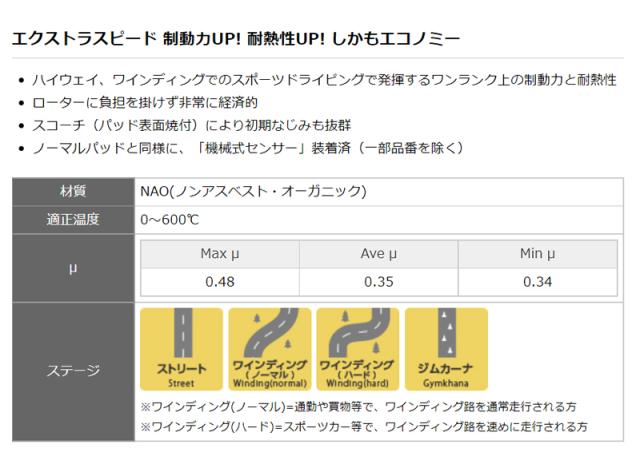Click the ステージ row header
The image size is (640, 472).
point(73,371)
